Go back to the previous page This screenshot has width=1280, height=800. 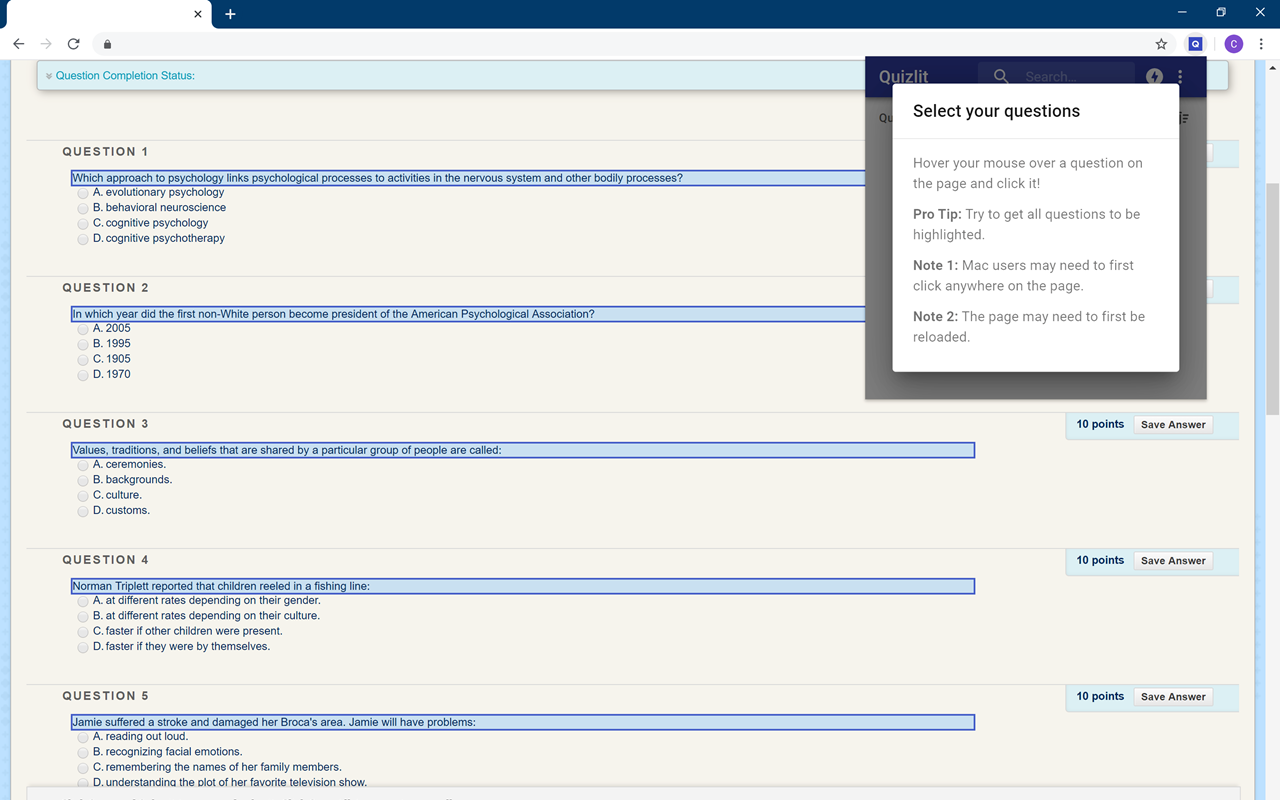coord(18,44)
